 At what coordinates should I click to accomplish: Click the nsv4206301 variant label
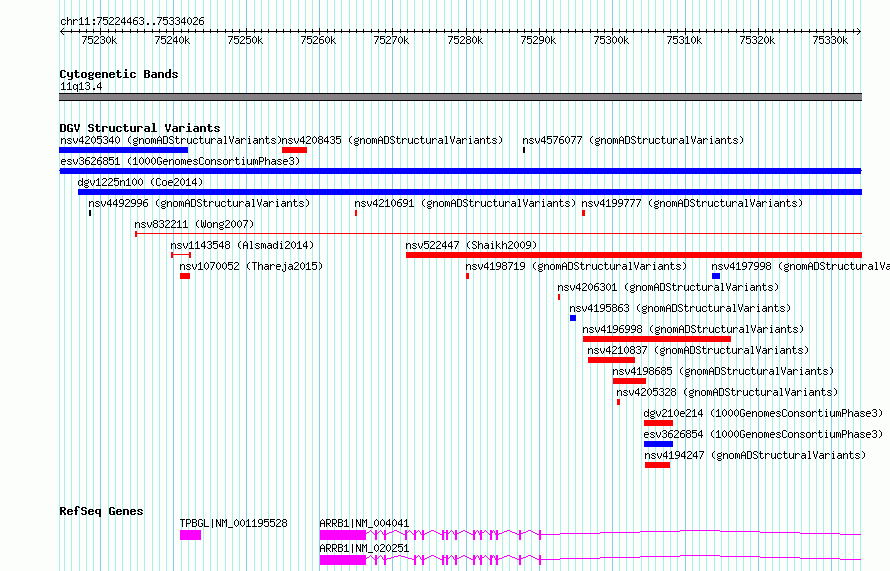(x=668, y=287)
